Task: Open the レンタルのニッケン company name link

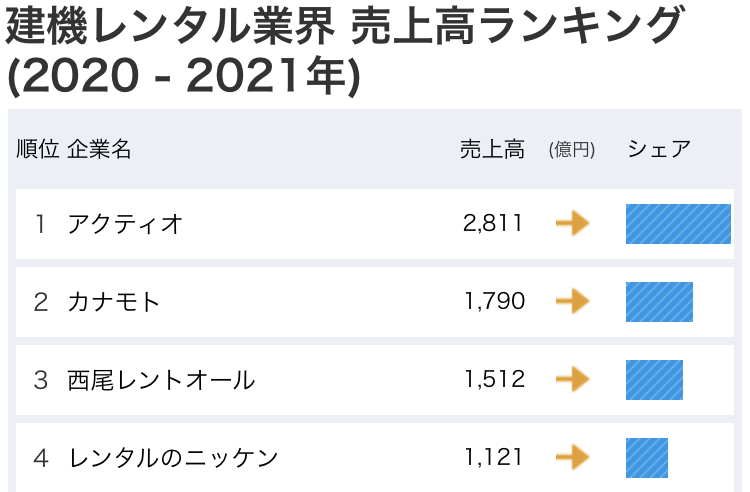Action: [172, 457]
